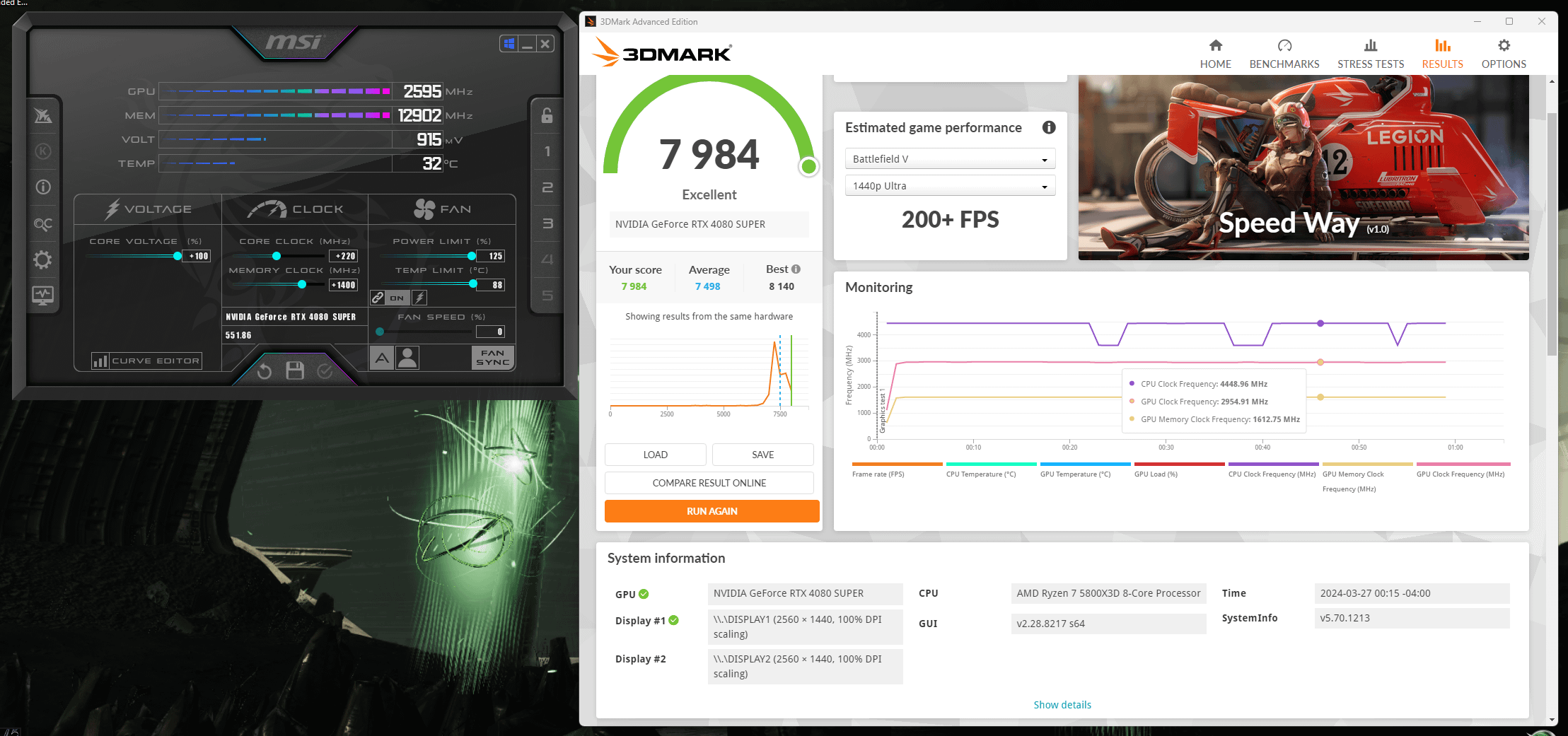The height and width of the screenshot is (736, 1568).
Task: Toggle the CPU Clock Frequency chart series
Action: point(1274,470)
